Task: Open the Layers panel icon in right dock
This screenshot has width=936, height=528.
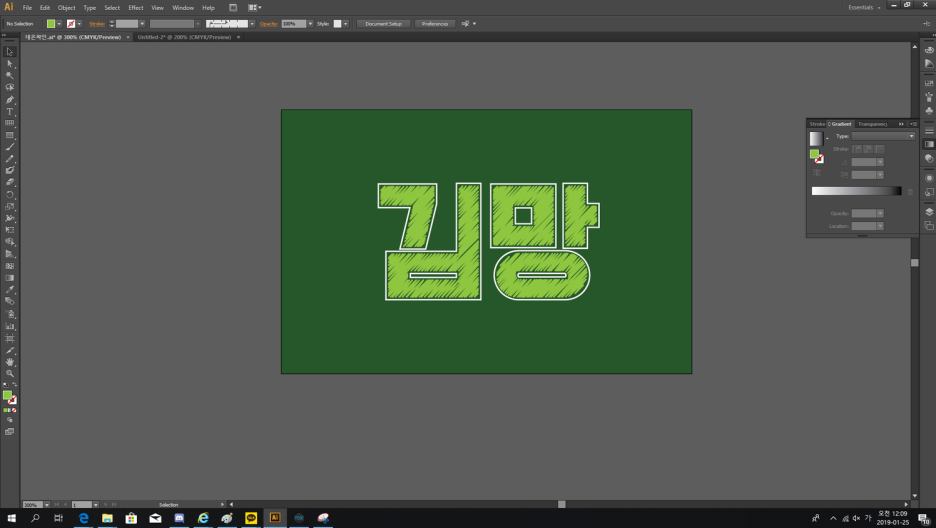Action: pyautogui.click(x=928, y=212)
